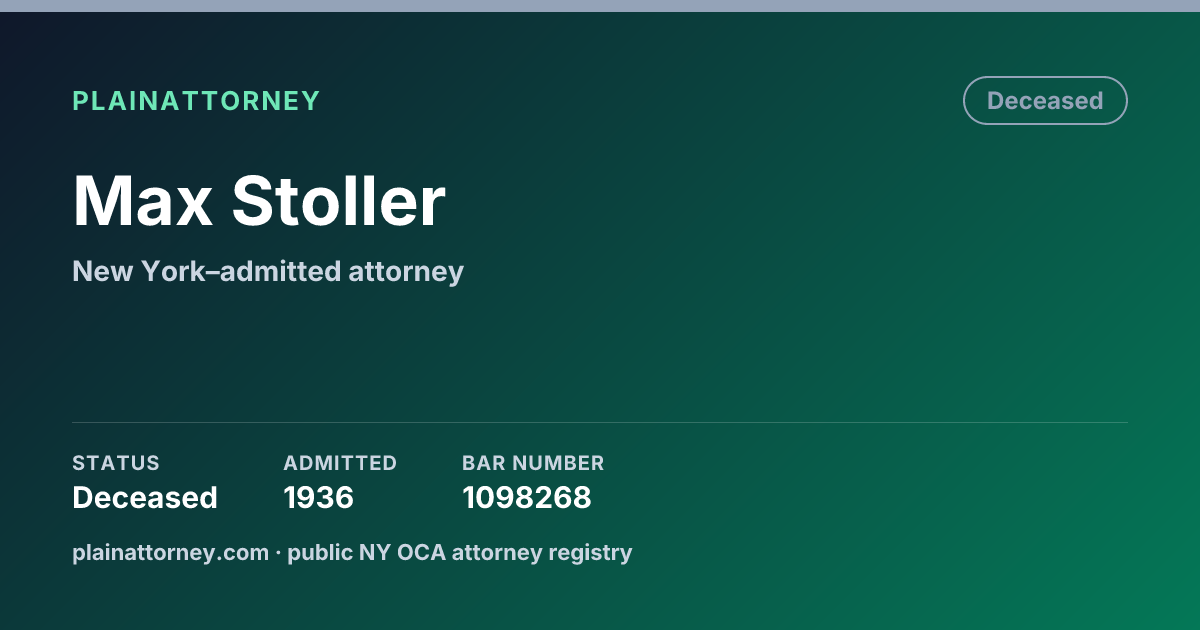Click the first name Max in heading

pos(143,202)
